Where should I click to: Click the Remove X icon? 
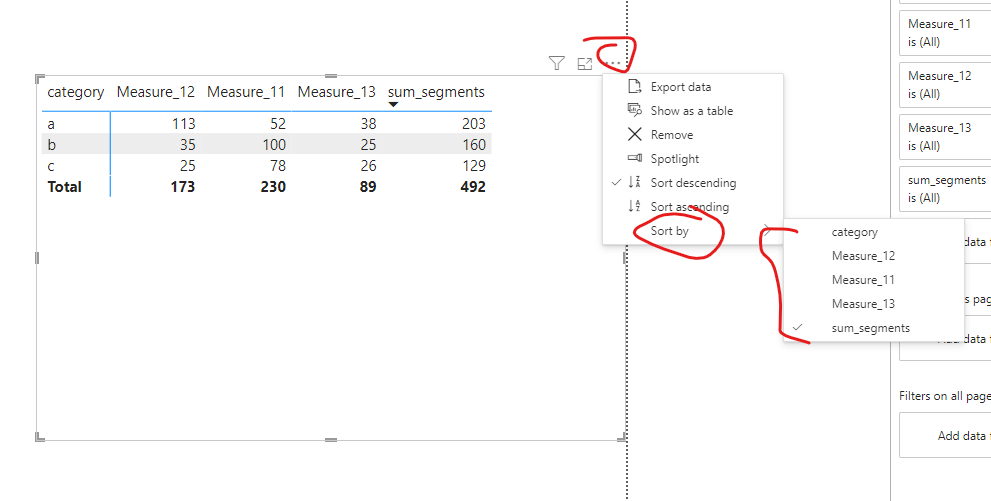pyautogui.click(x=635, y=135)
